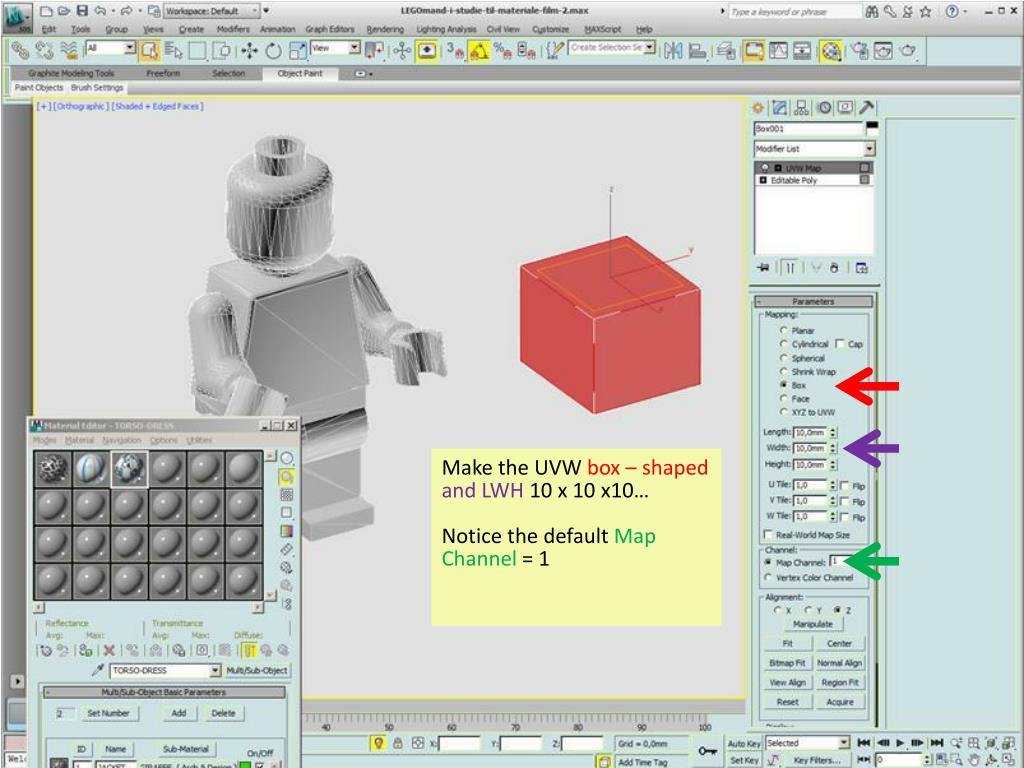Select X alignment radio button
Image resolution: width=1024 pixels, height=768 pixels.
777,610
